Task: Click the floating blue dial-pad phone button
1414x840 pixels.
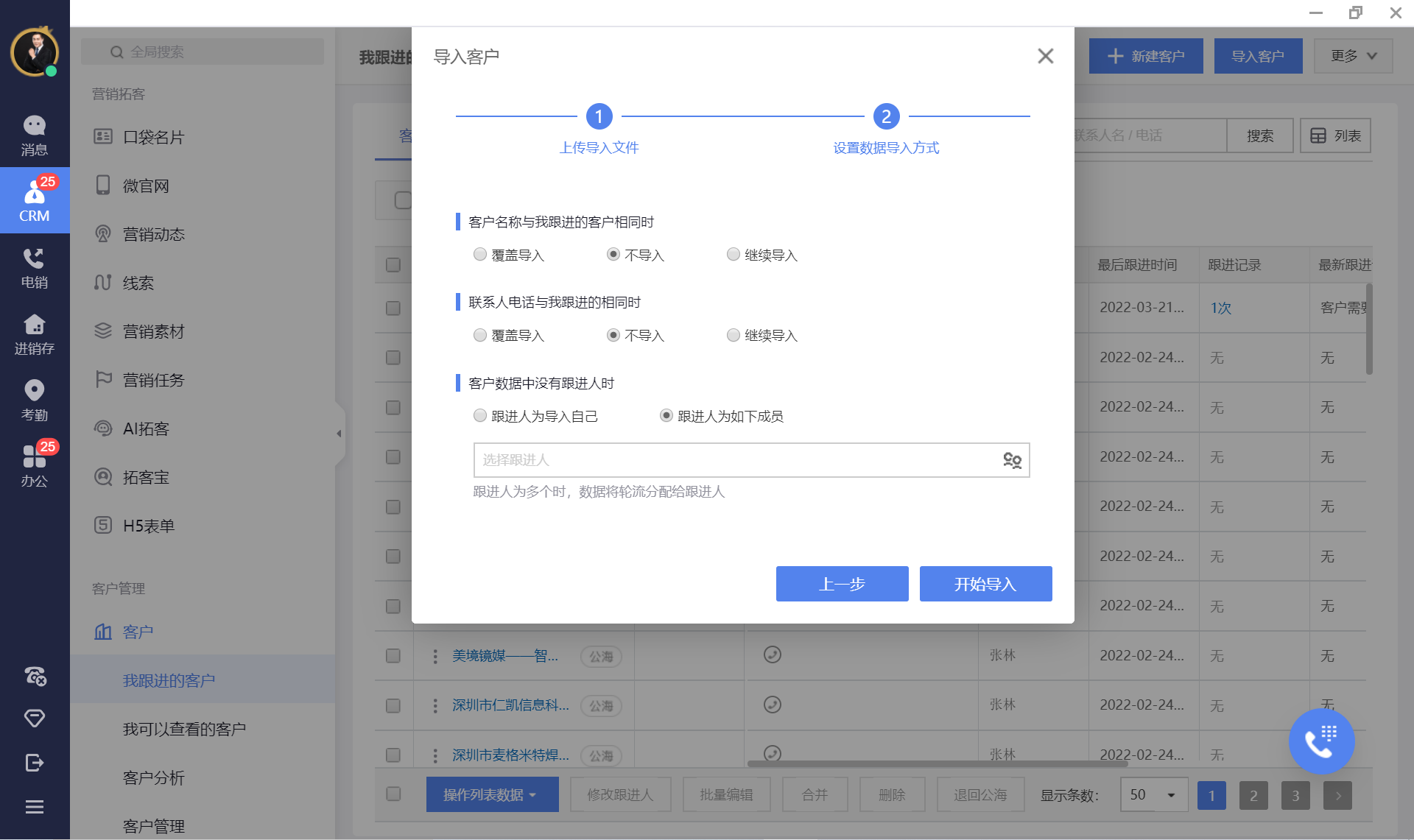Action: [x=1320, y=741]
